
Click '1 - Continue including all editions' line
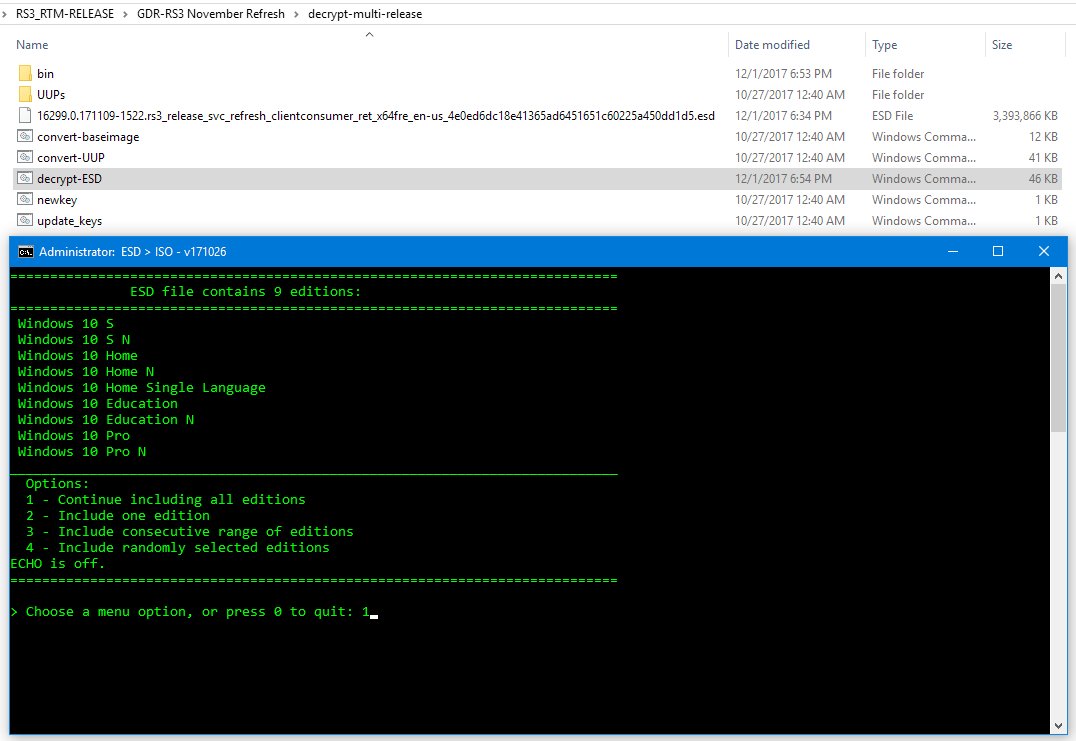click(165, 499)
